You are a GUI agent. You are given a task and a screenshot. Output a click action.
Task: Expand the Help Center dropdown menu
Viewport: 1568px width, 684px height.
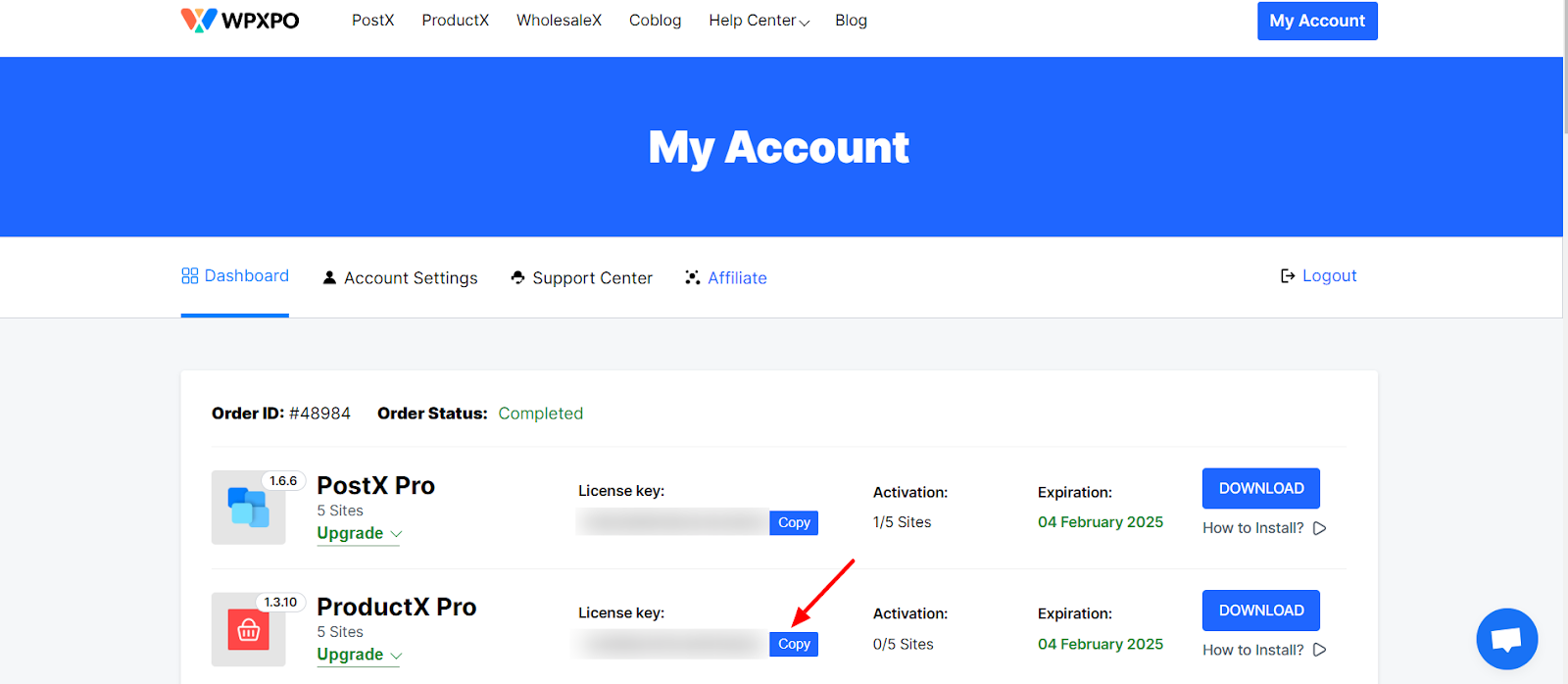click(759, 21)
